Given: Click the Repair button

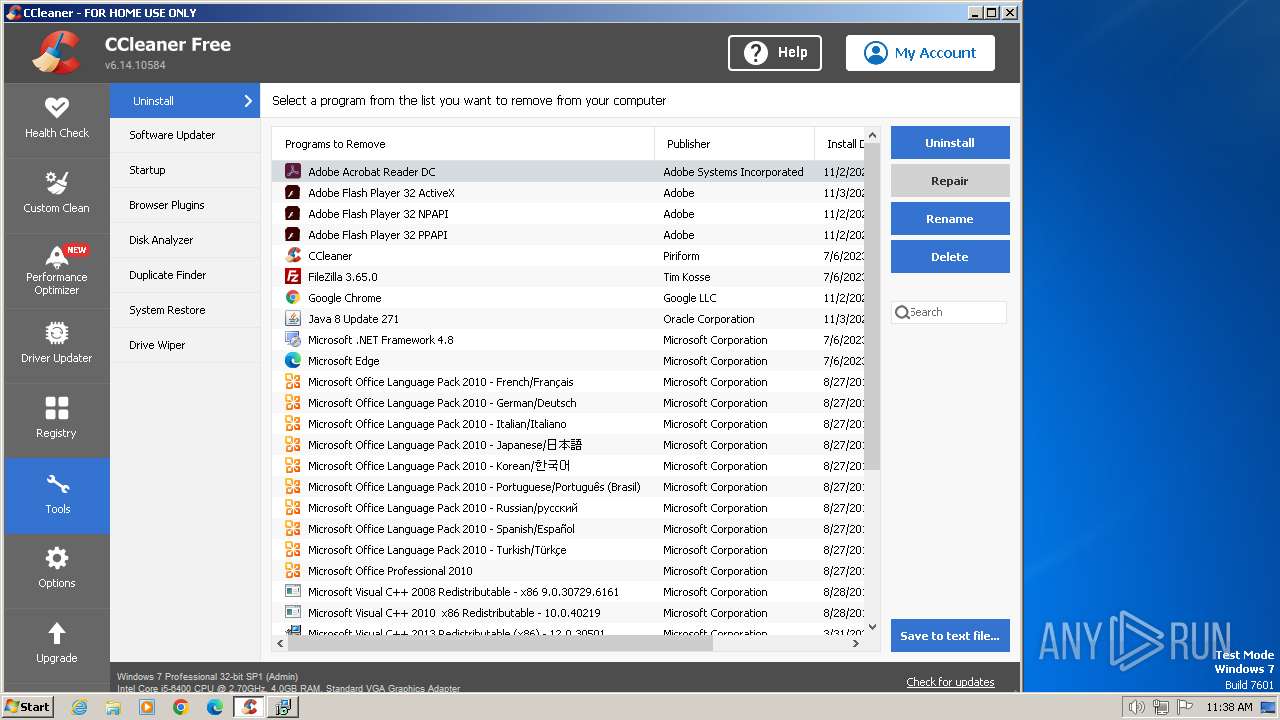Looking at the screenshot, I should pyautogui.click(x=950, y=181).
